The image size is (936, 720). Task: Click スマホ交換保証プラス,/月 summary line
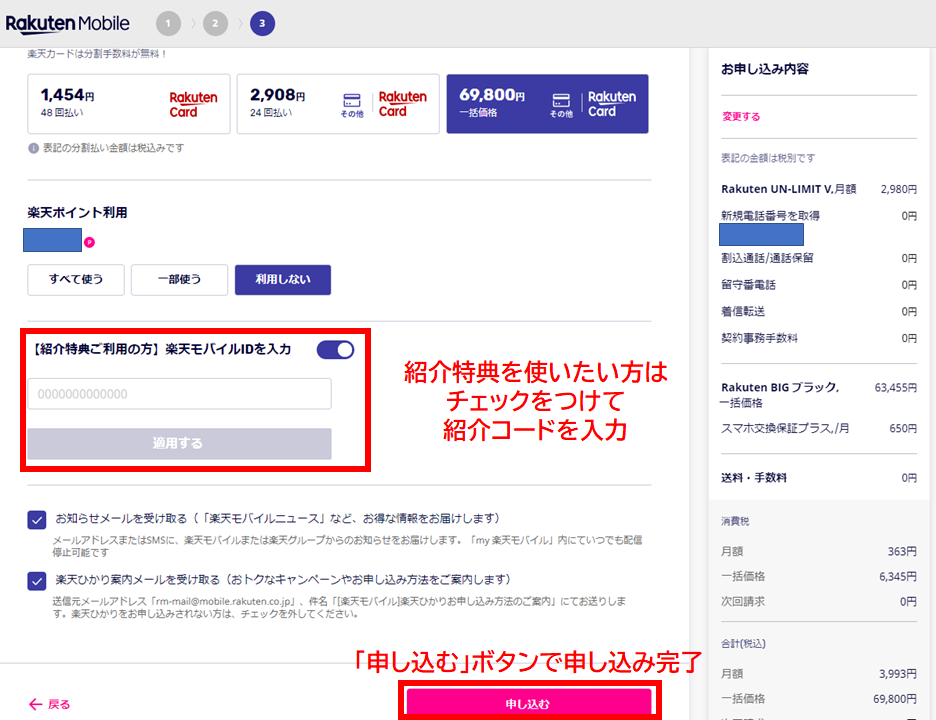coord(819,428)
